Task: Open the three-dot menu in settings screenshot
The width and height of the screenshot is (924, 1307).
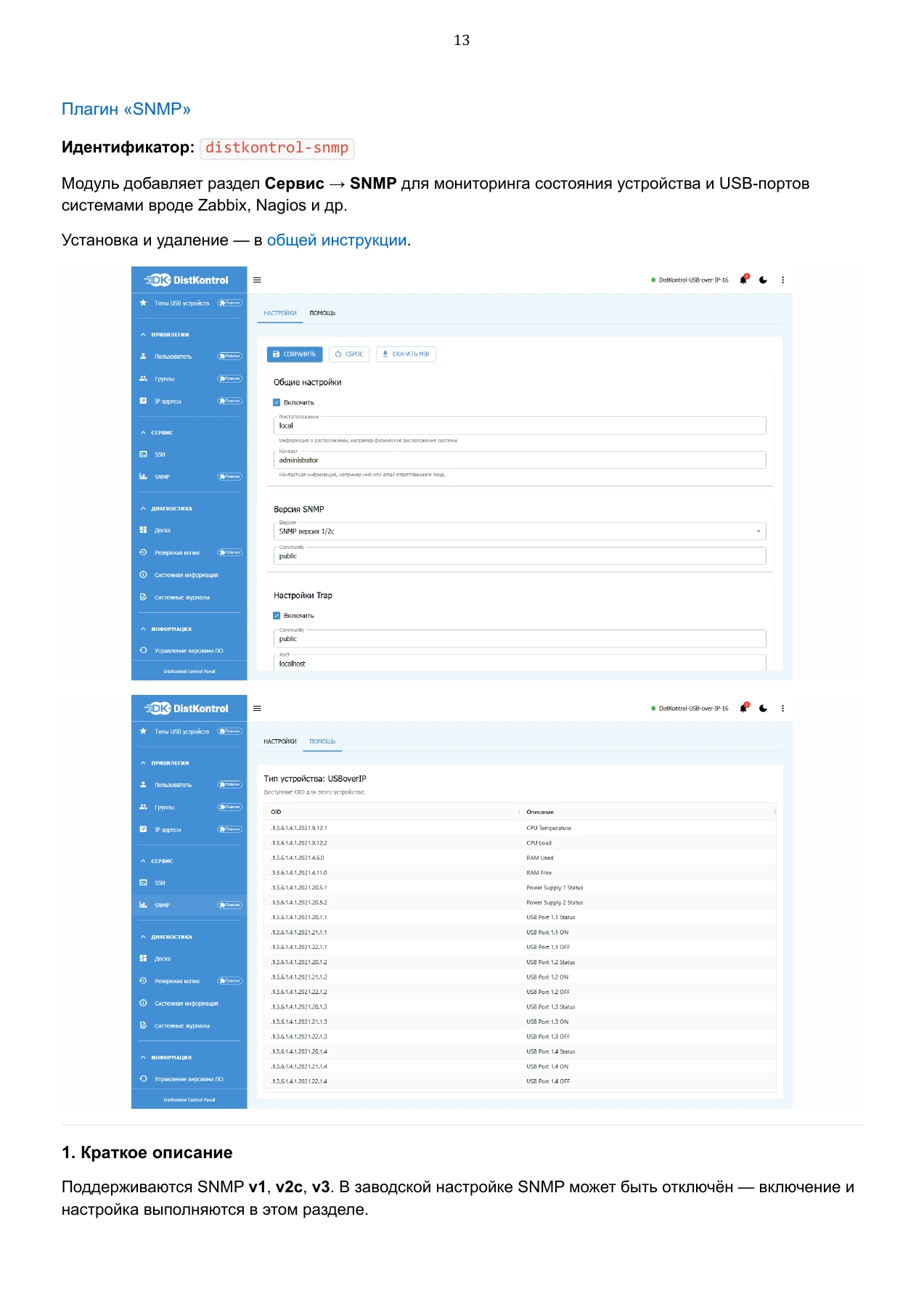Action: (x=782, y=280)
